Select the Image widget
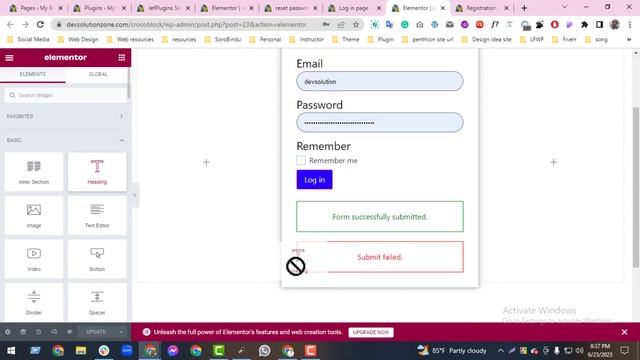 point(34,216)
